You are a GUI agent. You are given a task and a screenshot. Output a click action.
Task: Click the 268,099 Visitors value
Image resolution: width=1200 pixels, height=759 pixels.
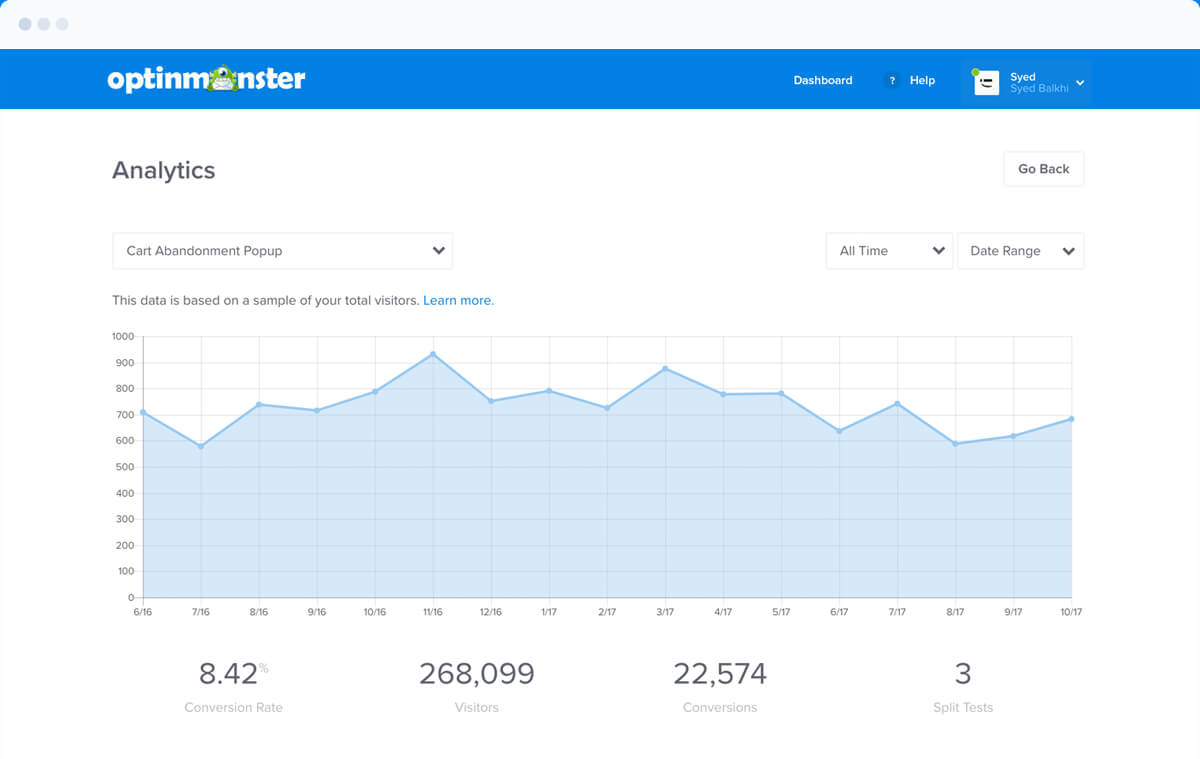click(477, 674)
